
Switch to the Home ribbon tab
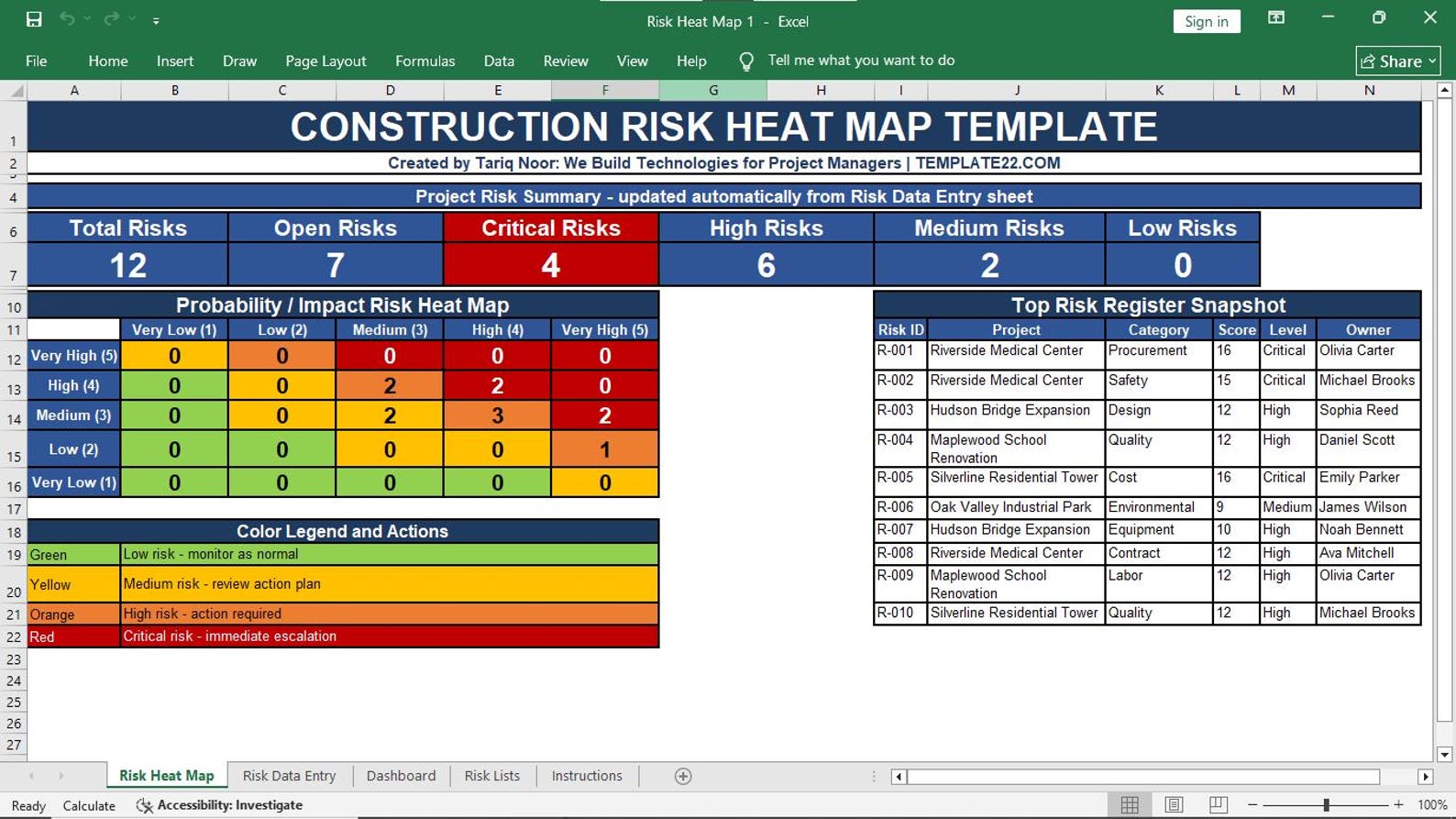pyautogui.click(x=108, y=61)
